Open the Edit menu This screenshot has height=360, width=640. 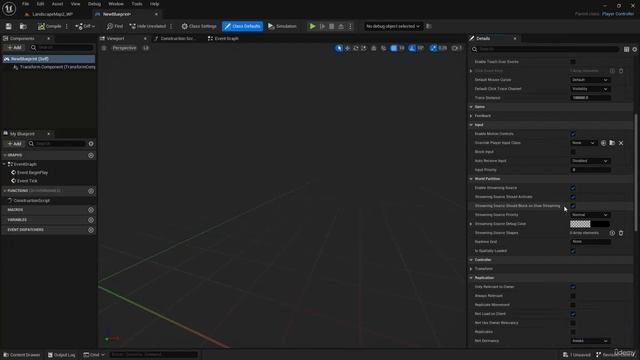[x=40, y=4]
